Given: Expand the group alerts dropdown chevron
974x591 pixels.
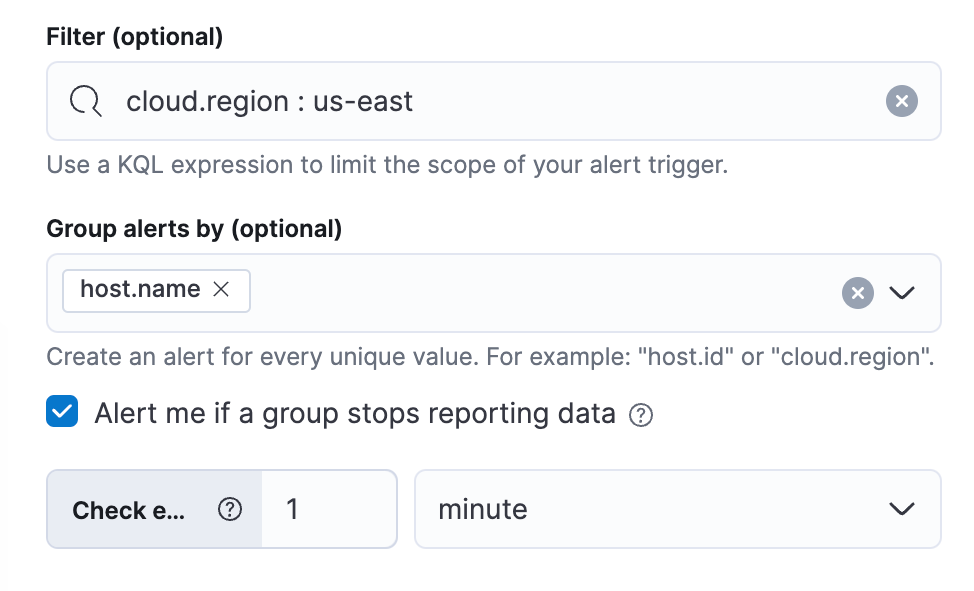Looking at the screenshot, I should pyautogui.click(x=903, y=292).
